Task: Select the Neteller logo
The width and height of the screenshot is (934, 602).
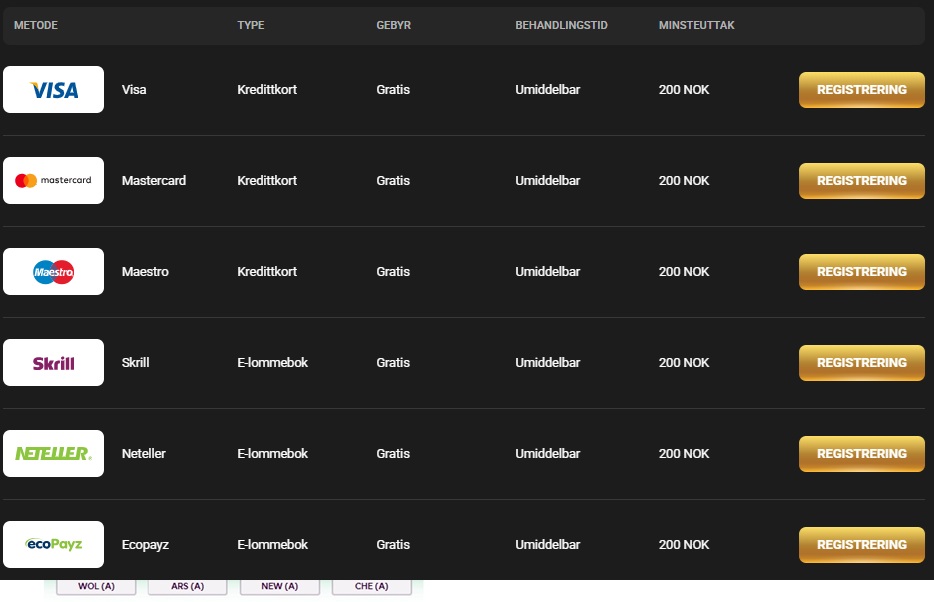Action: [54, 454]
